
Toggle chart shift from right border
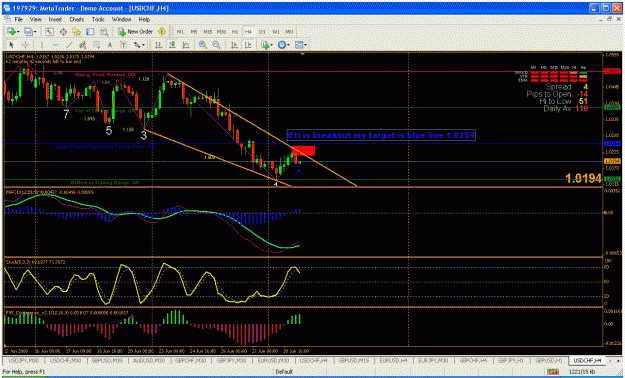(248, 45)
